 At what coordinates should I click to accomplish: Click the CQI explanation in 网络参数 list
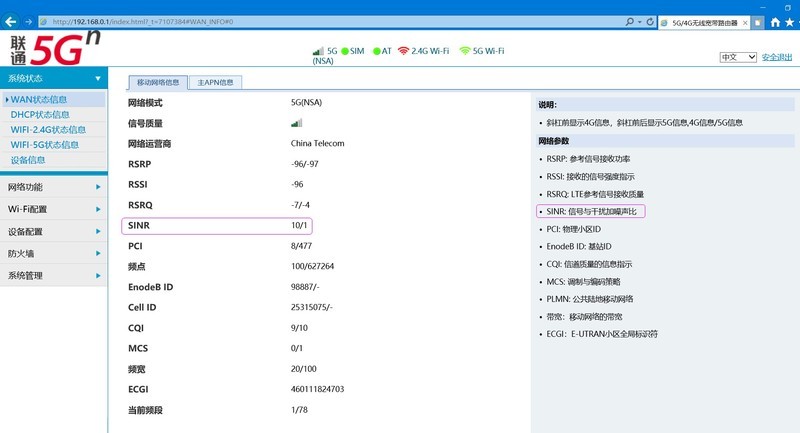pyautogui.click(x=589, y=264)
